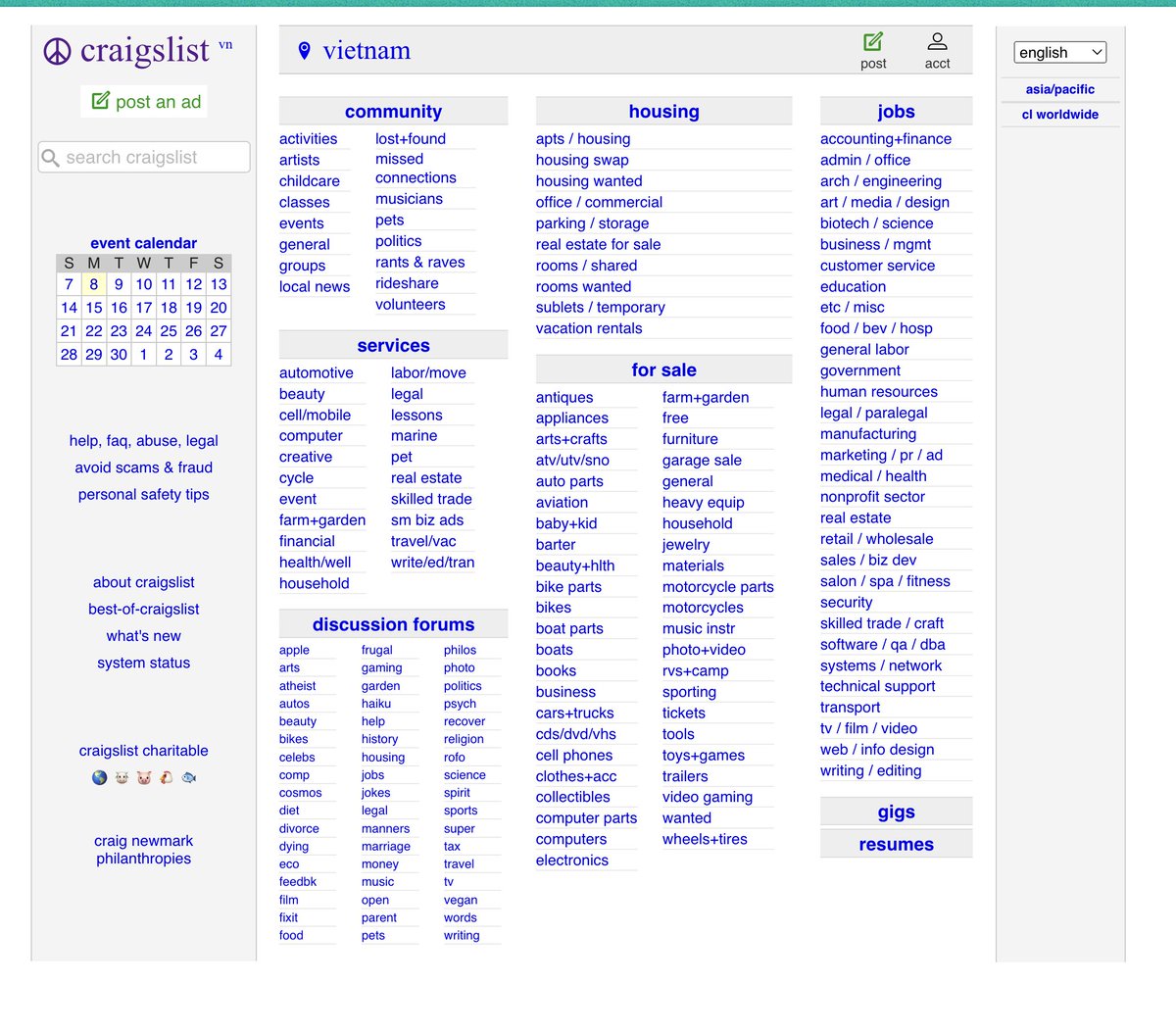Image resolution: width=1176 pixels, height=1033 pixels.
Task: Expand the gigs section header
Action: point(896,812)
